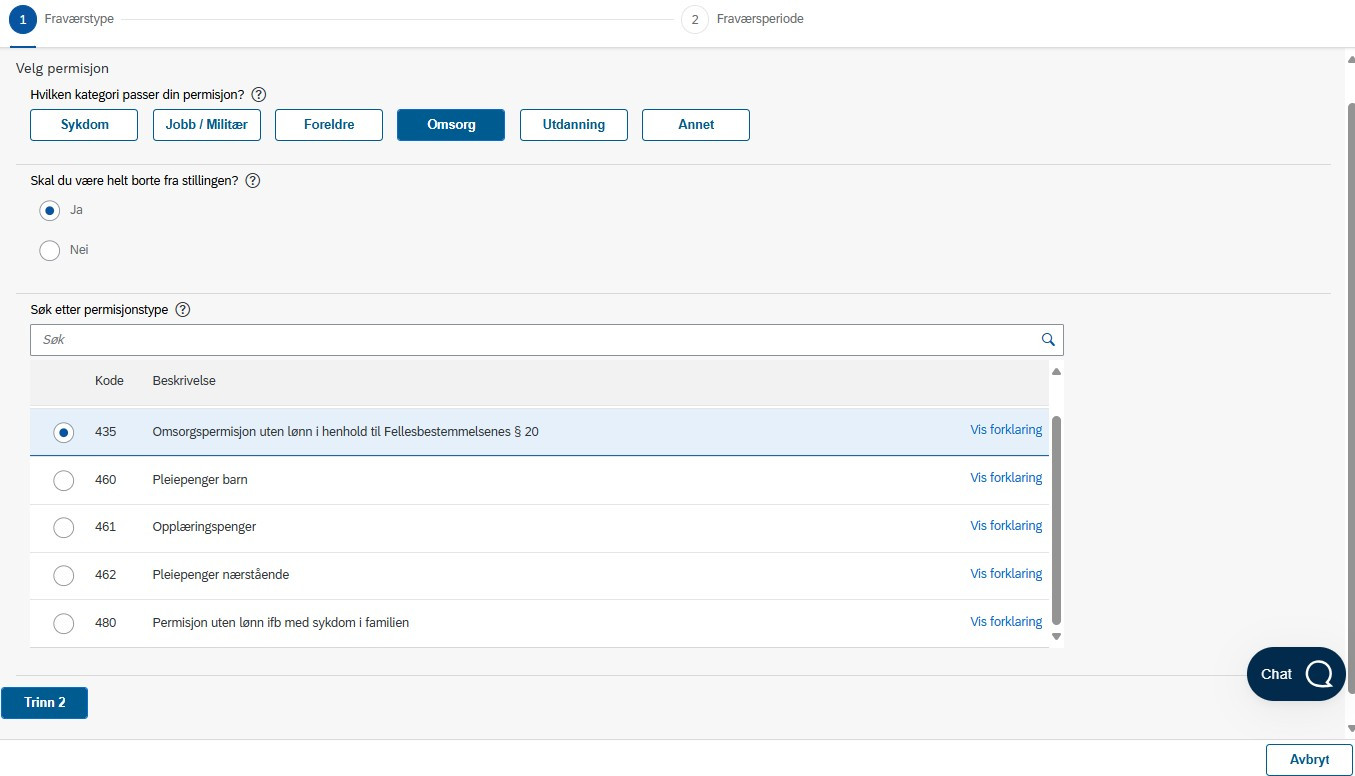Click step 1 Fraværstype circle
The image size is (1355, 776).
(22, 19)
